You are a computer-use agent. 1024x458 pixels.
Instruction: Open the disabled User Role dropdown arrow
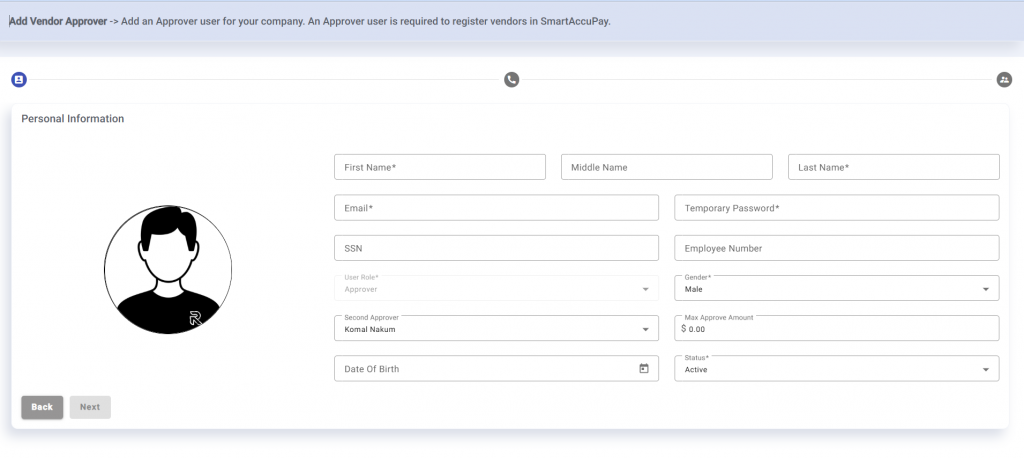(x=644, y=289)
